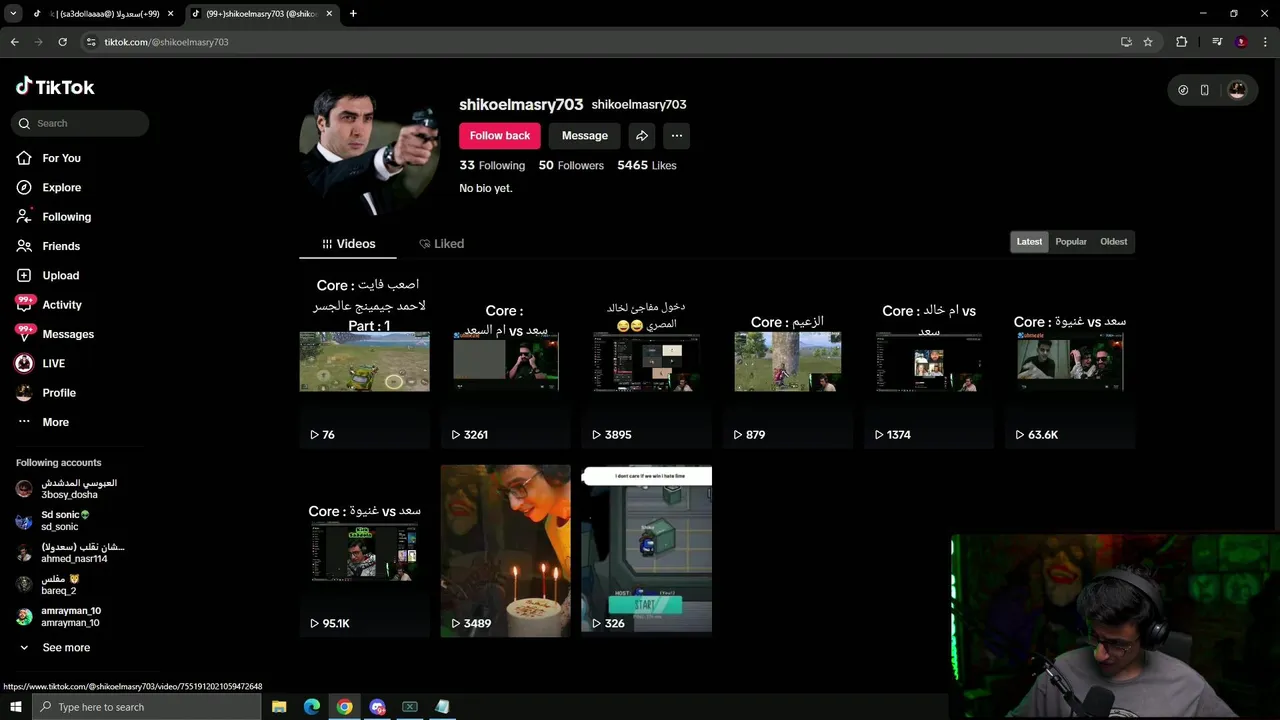The height and width of the screenshot is (720, 1280).
Task: Open video with 76 views
Action: pyautogui.click(x=364, y=362)
